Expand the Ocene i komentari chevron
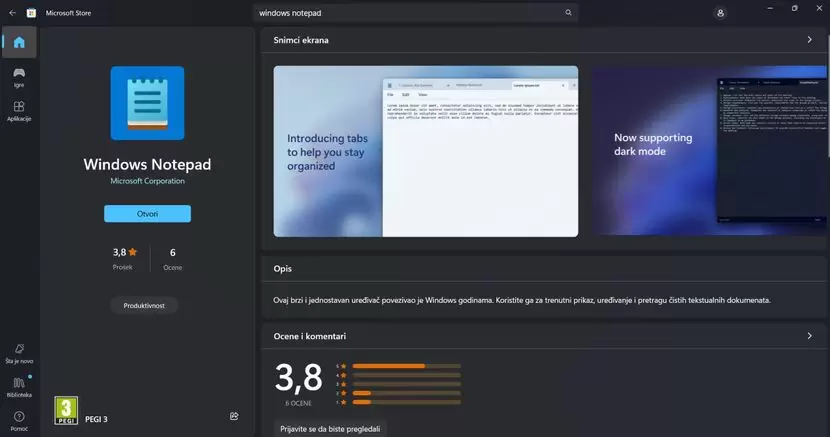Screen dimensions: 830x437 point(809,335)
